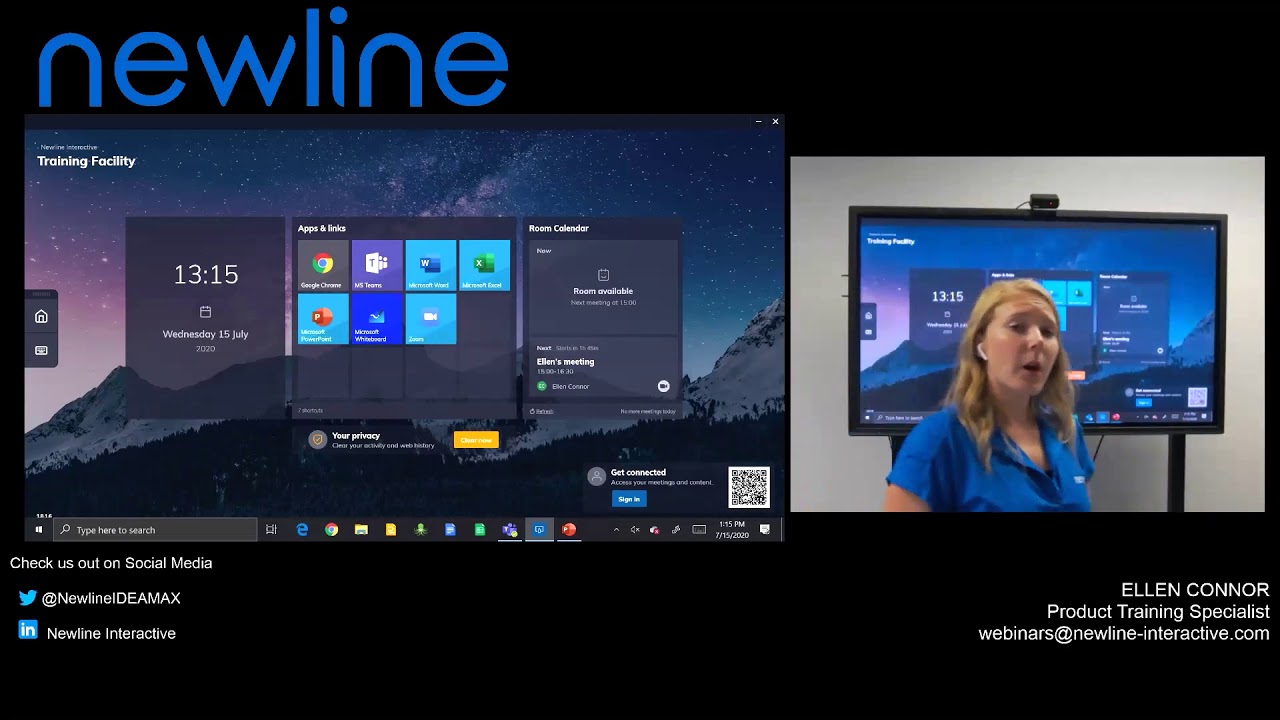This screenshot has height=720, width=1280.
Task: Open the MS Teams tile
Action: pos(376,265)
